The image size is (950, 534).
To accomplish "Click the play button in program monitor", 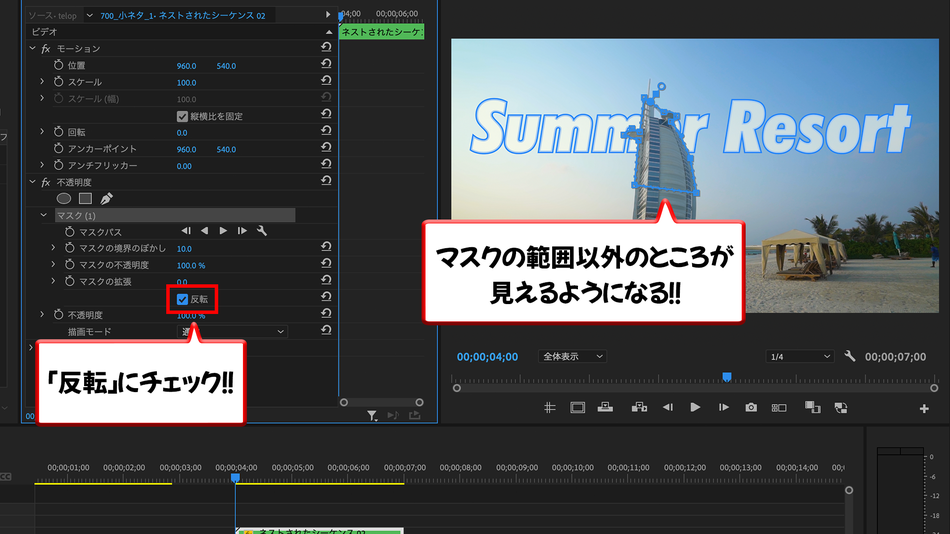I will point(695,407).
